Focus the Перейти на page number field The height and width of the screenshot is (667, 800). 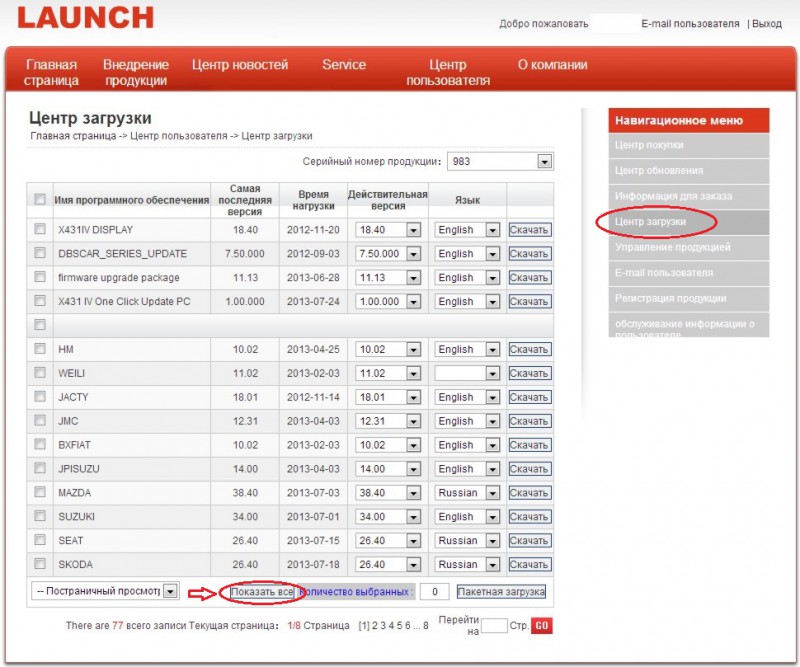tap(494, 626)
